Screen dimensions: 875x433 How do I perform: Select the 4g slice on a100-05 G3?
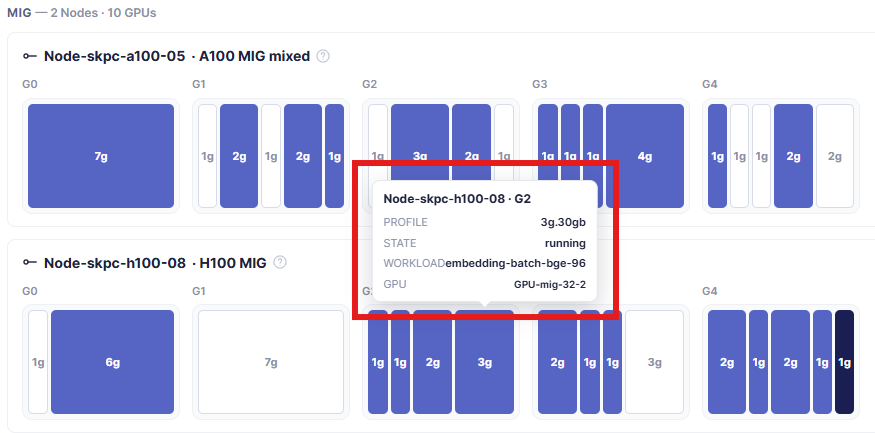(645, 156)
